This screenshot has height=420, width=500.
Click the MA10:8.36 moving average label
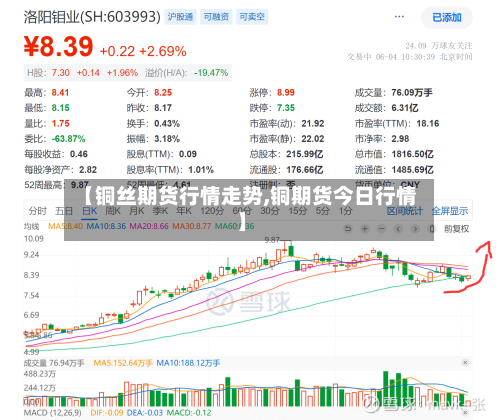(x=106, y=226)
